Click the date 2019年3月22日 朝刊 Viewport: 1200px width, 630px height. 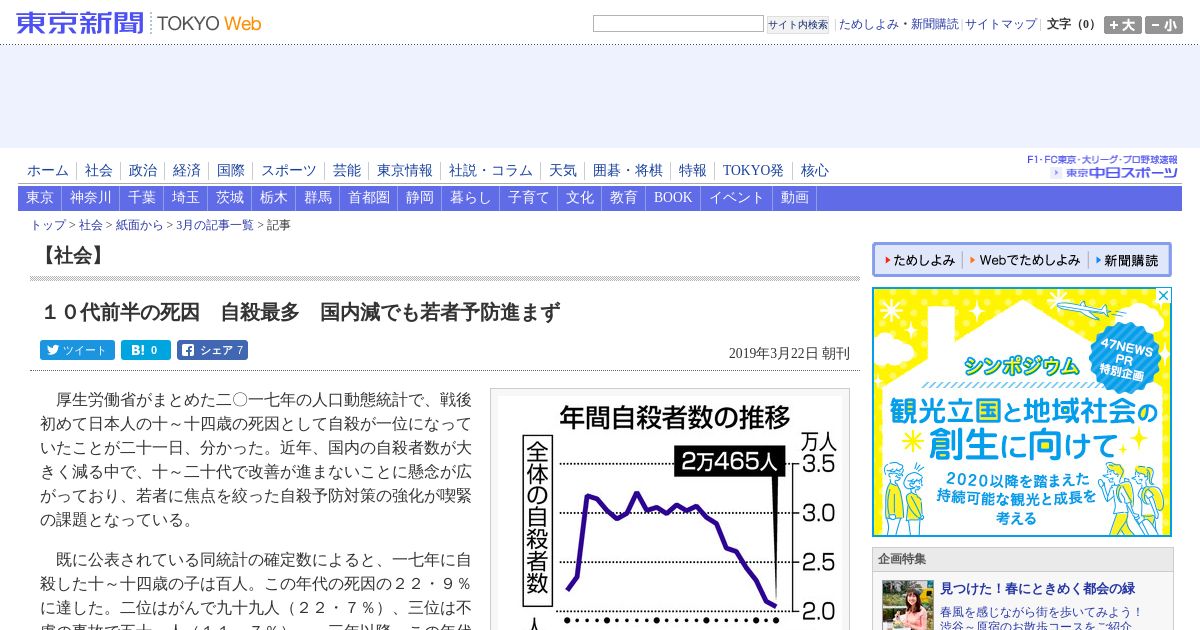click(x=789, y=353)
